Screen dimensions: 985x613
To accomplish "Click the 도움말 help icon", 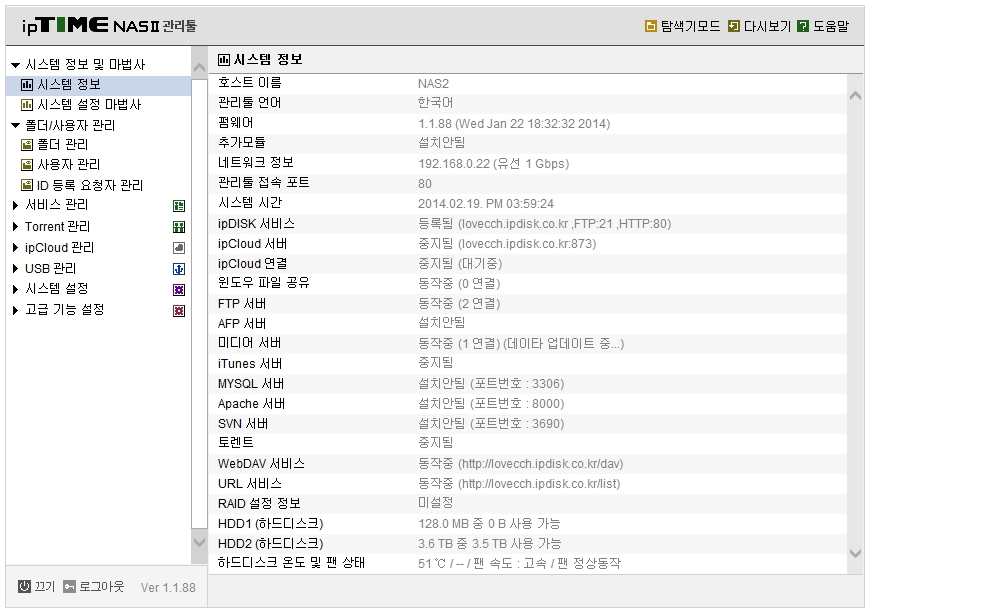I will [x=802, y=26].
